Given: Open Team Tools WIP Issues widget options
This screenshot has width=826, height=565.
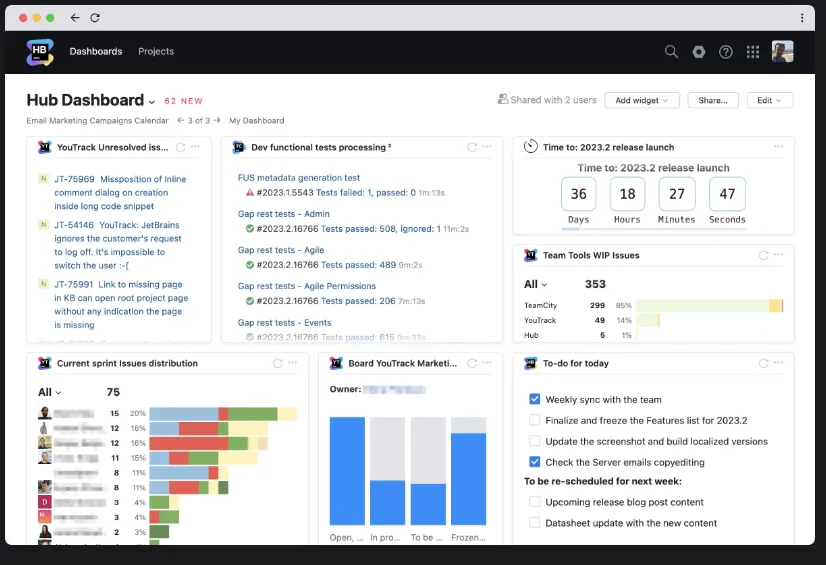Looking at the screenshot, I should coord(779,255).
